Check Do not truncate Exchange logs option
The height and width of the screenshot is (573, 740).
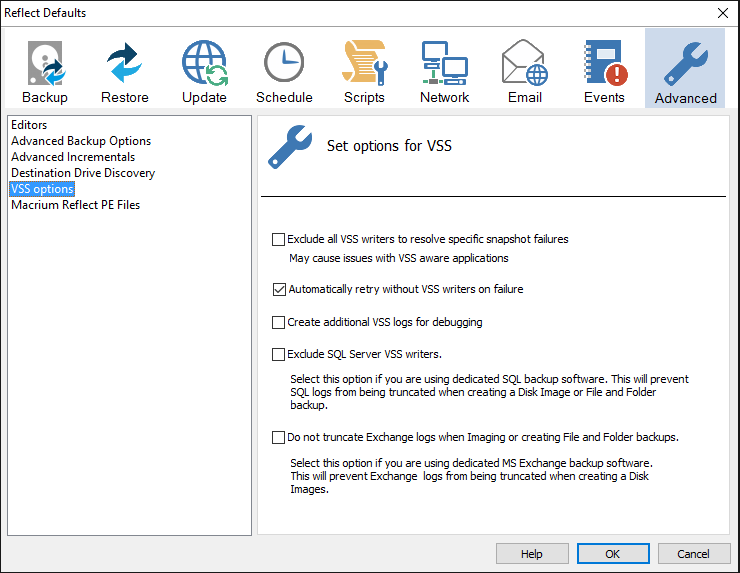[279, 438]
